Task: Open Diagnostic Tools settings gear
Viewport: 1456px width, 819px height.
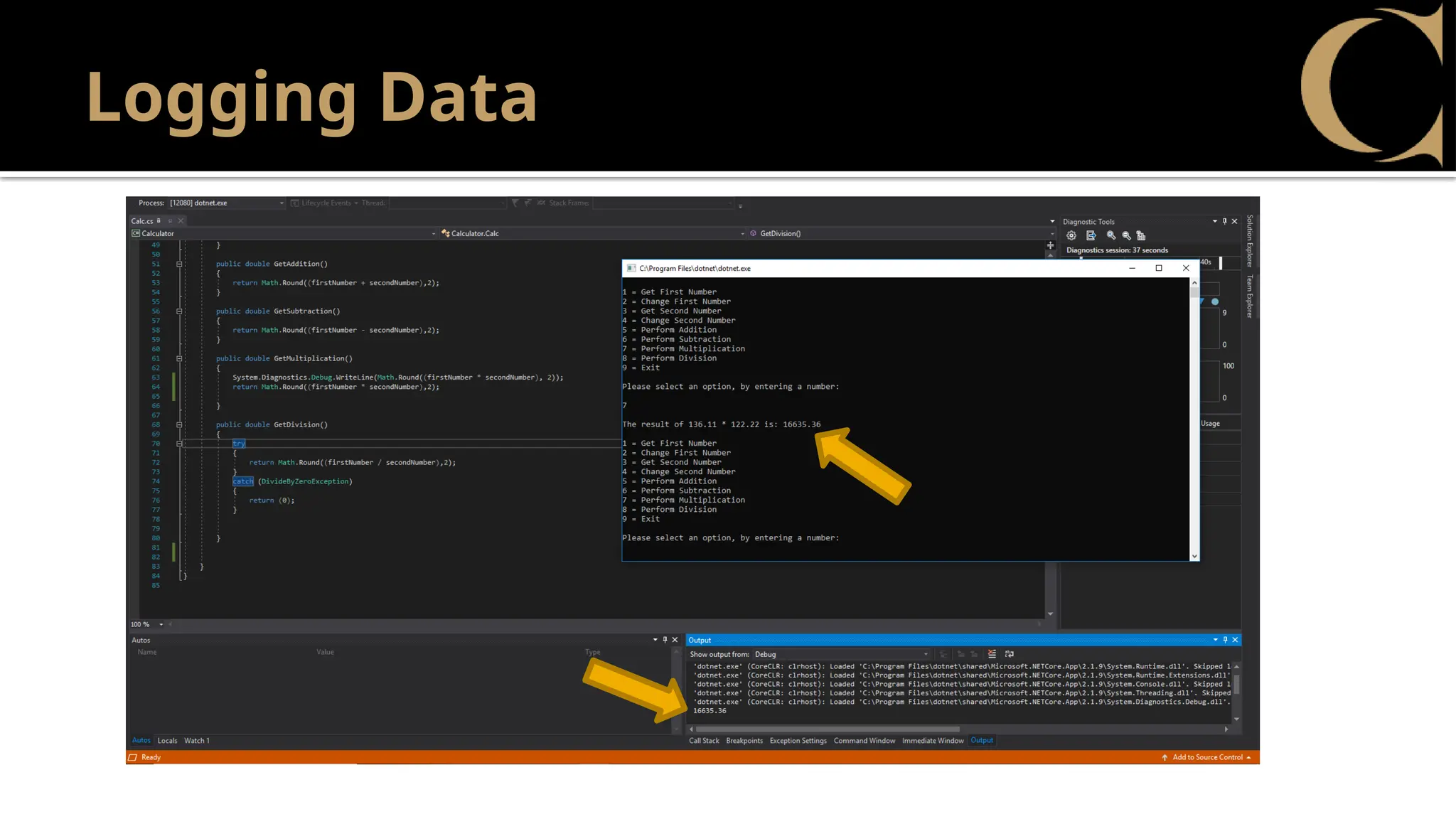Action: tap(1071, 236)
